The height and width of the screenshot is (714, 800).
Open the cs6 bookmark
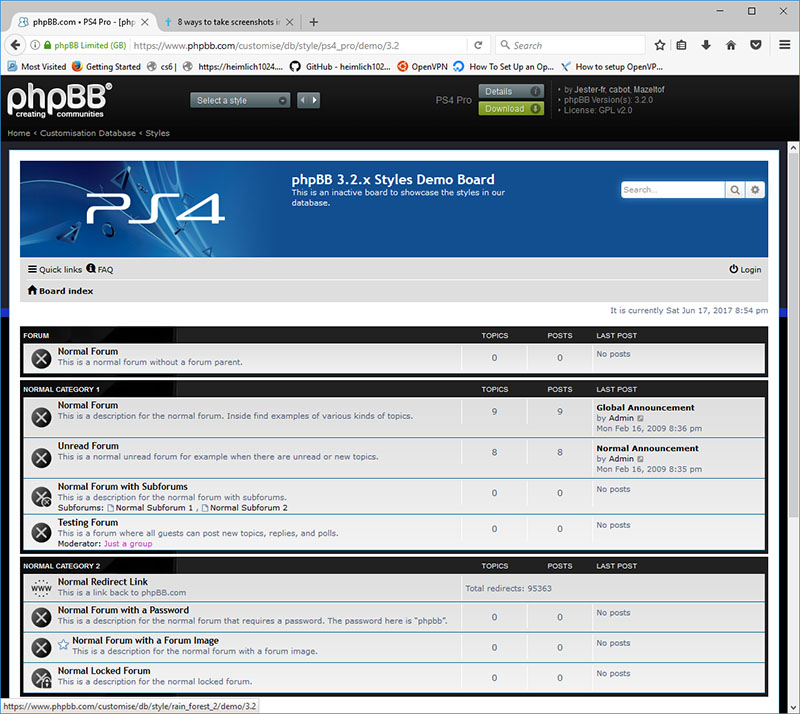161,66
